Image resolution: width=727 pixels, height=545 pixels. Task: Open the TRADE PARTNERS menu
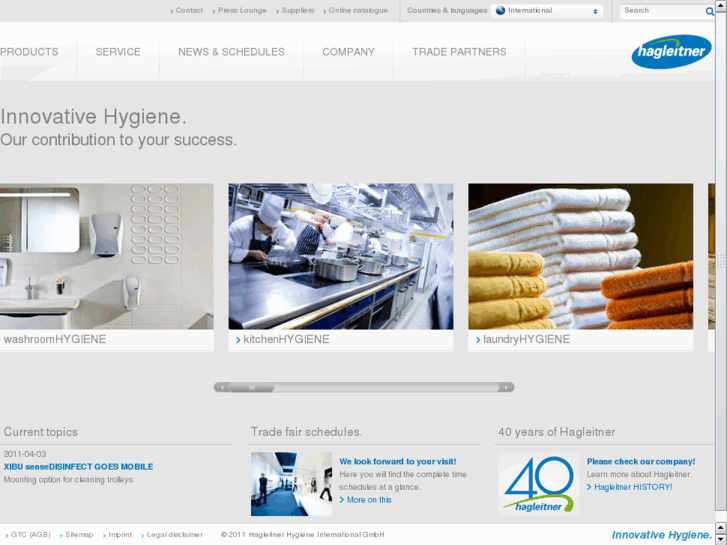click(459, 52)
